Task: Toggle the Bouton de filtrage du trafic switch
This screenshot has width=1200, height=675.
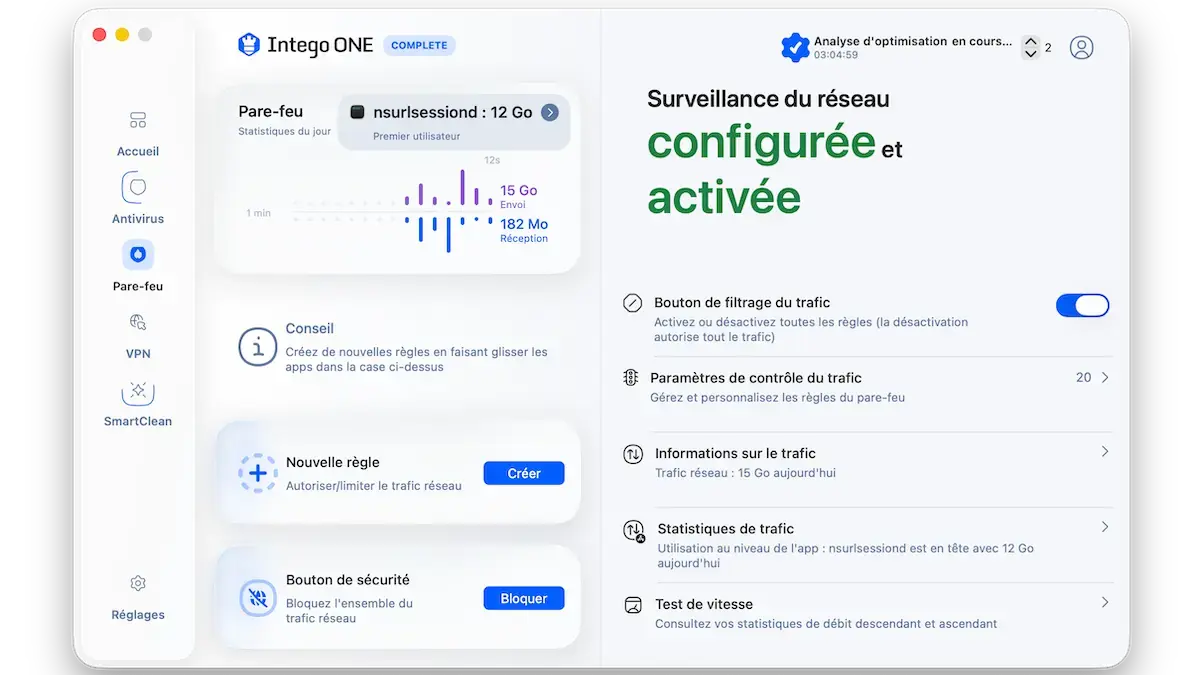Action: click(1083, 305)
